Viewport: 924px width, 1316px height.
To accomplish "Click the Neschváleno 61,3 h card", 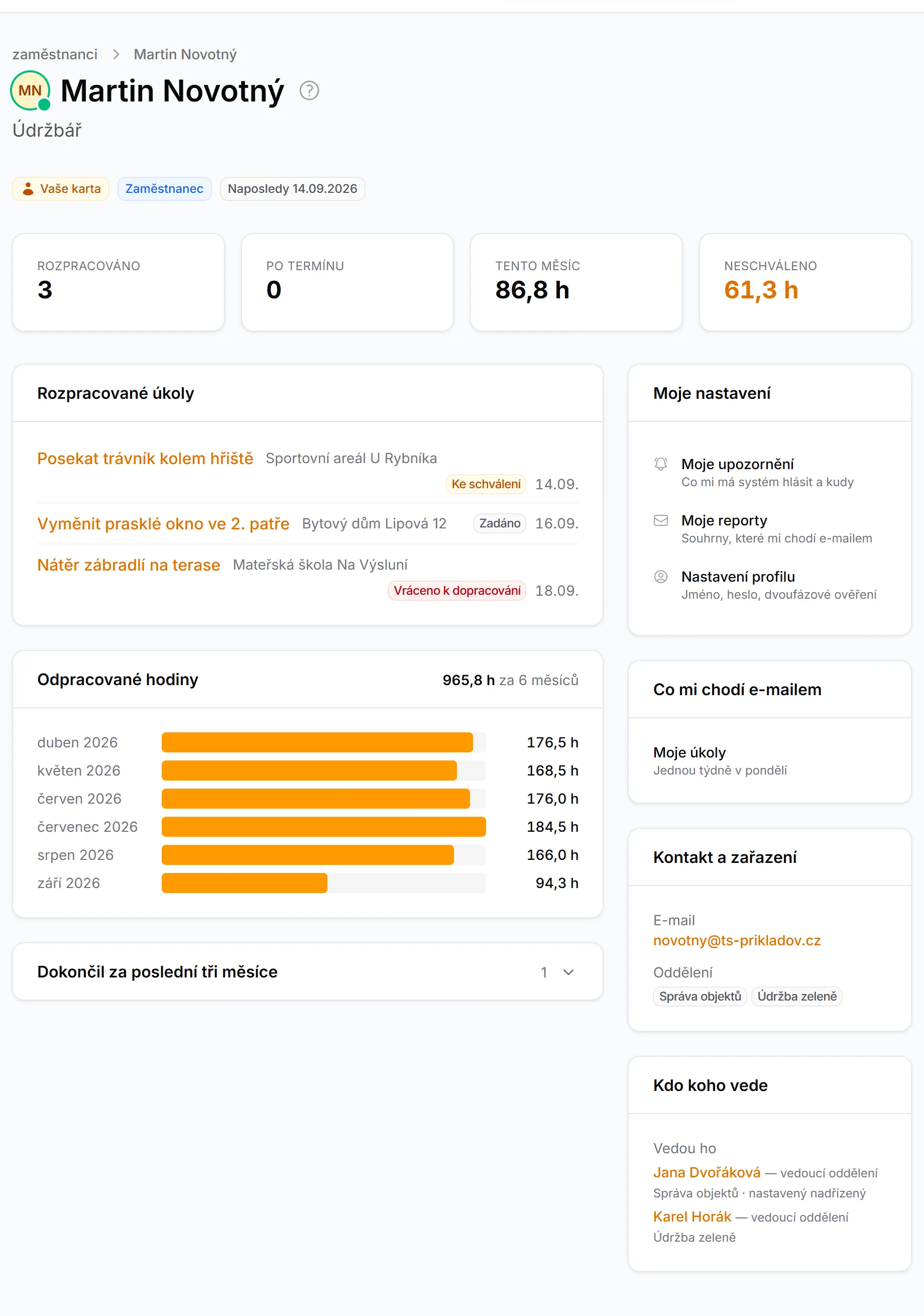I will 805,282.
